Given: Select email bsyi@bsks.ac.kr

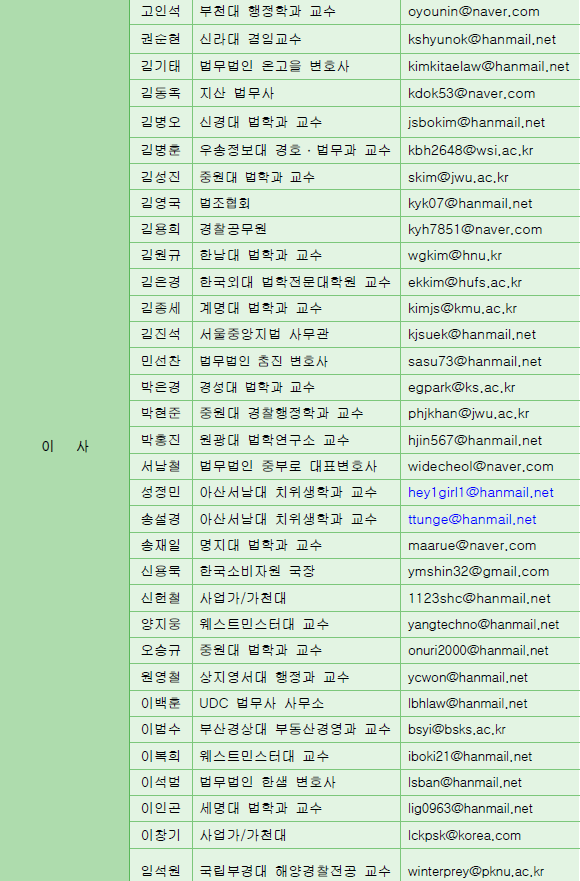Looking at the screenshot, I should 457,730.
